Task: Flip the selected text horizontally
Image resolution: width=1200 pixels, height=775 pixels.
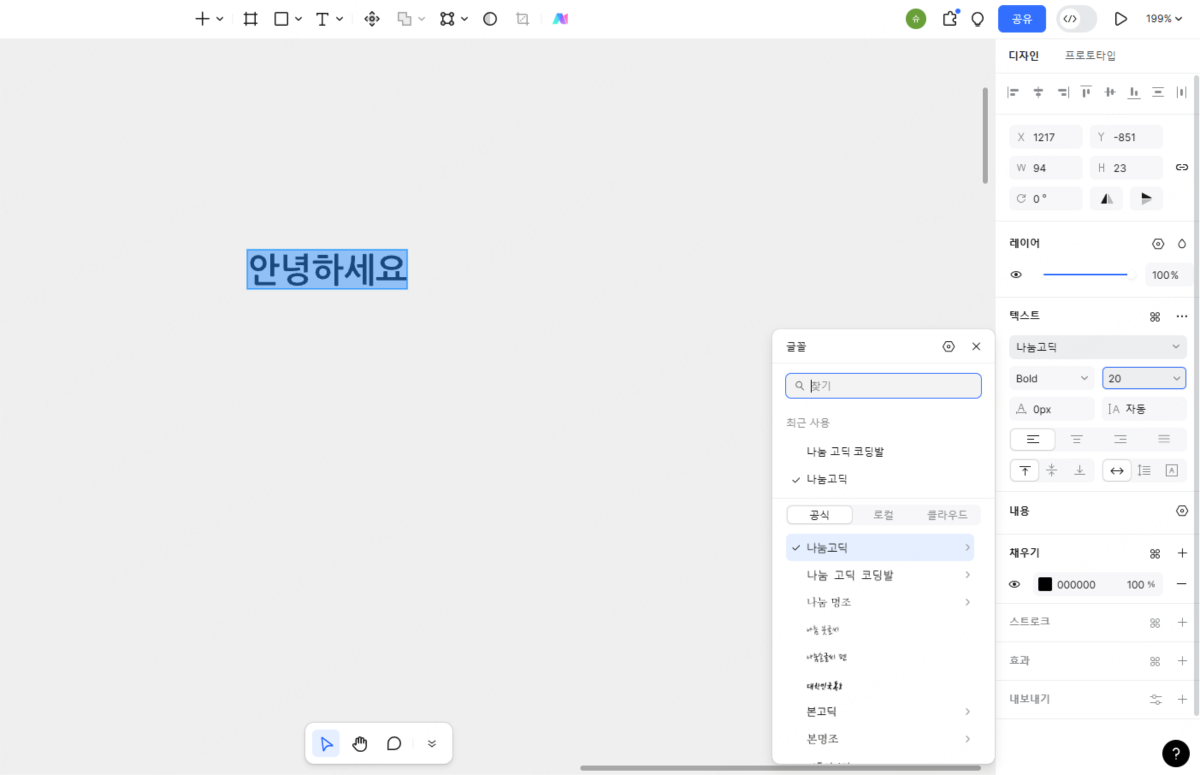Action: coord(1106,198)
